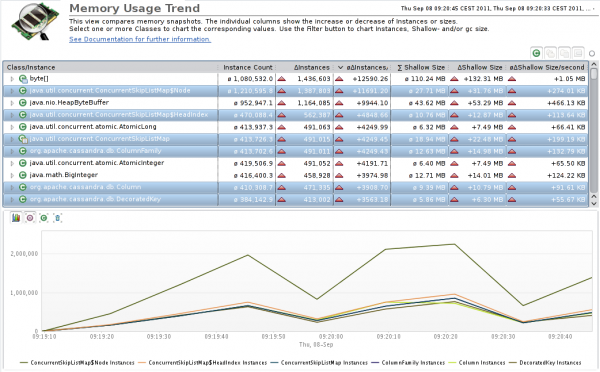The image size is (600, 372).
Task: Click the class icon beside AtomicInteger
Action: click(x=23, y=163)
